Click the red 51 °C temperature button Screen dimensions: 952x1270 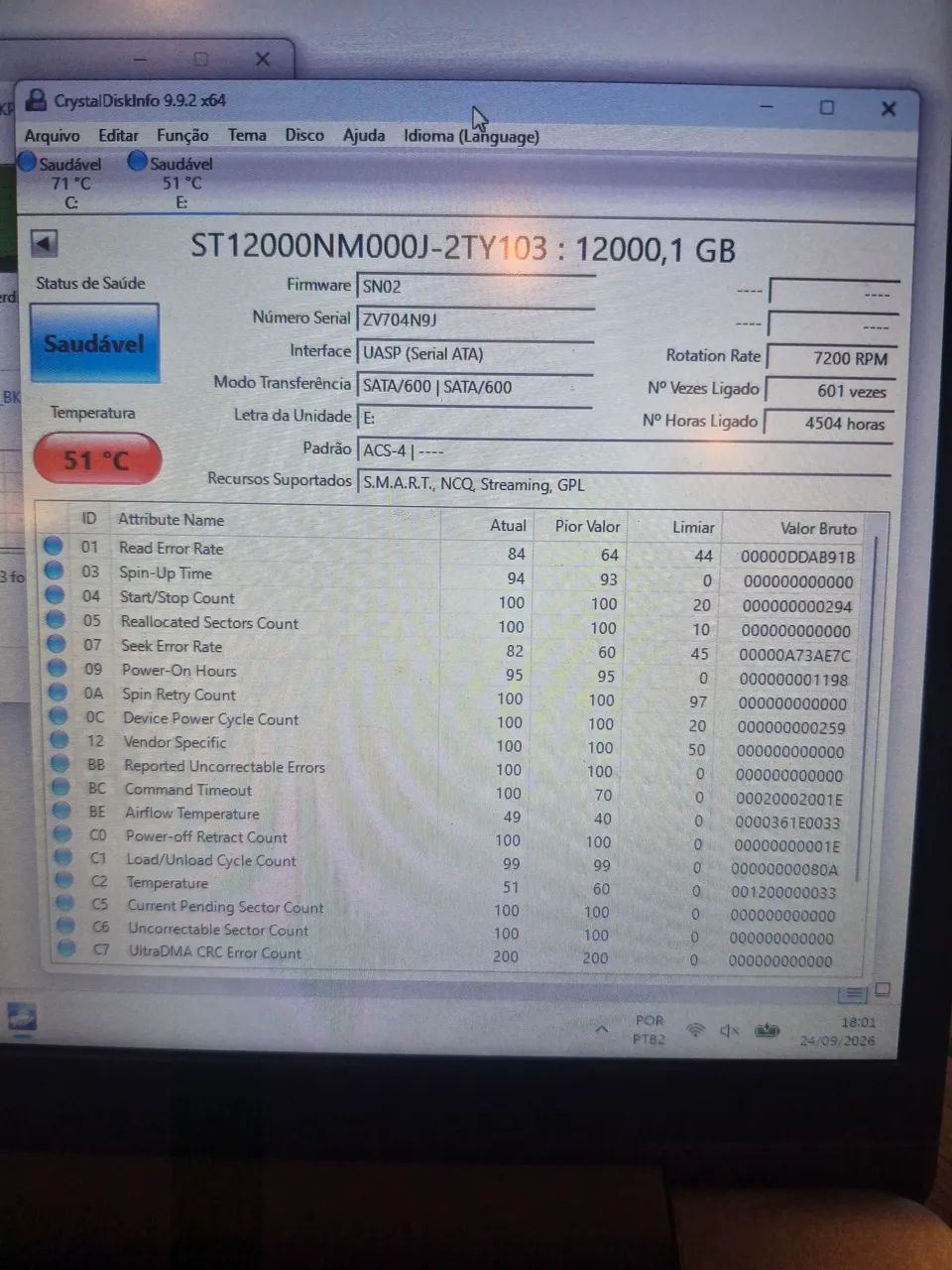[x=96, y=459]
